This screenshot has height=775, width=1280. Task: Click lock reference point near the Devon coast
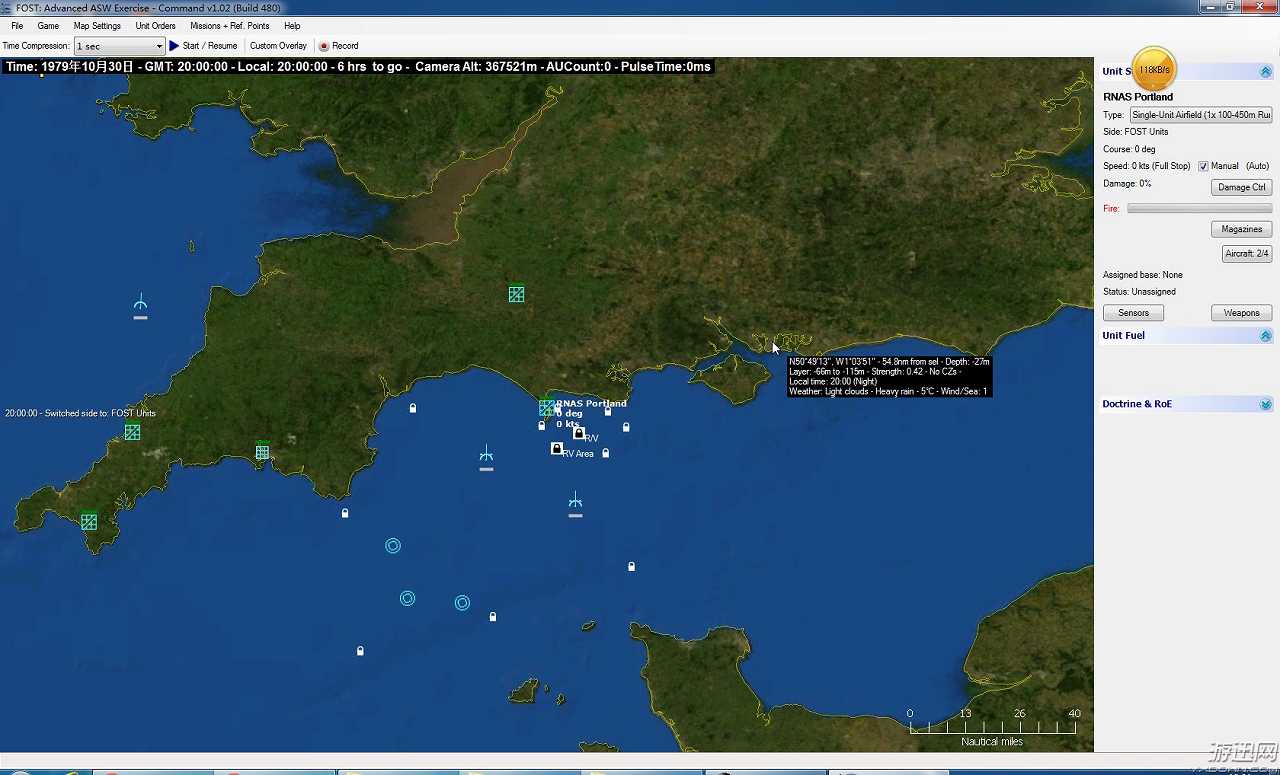pos(413,408)
